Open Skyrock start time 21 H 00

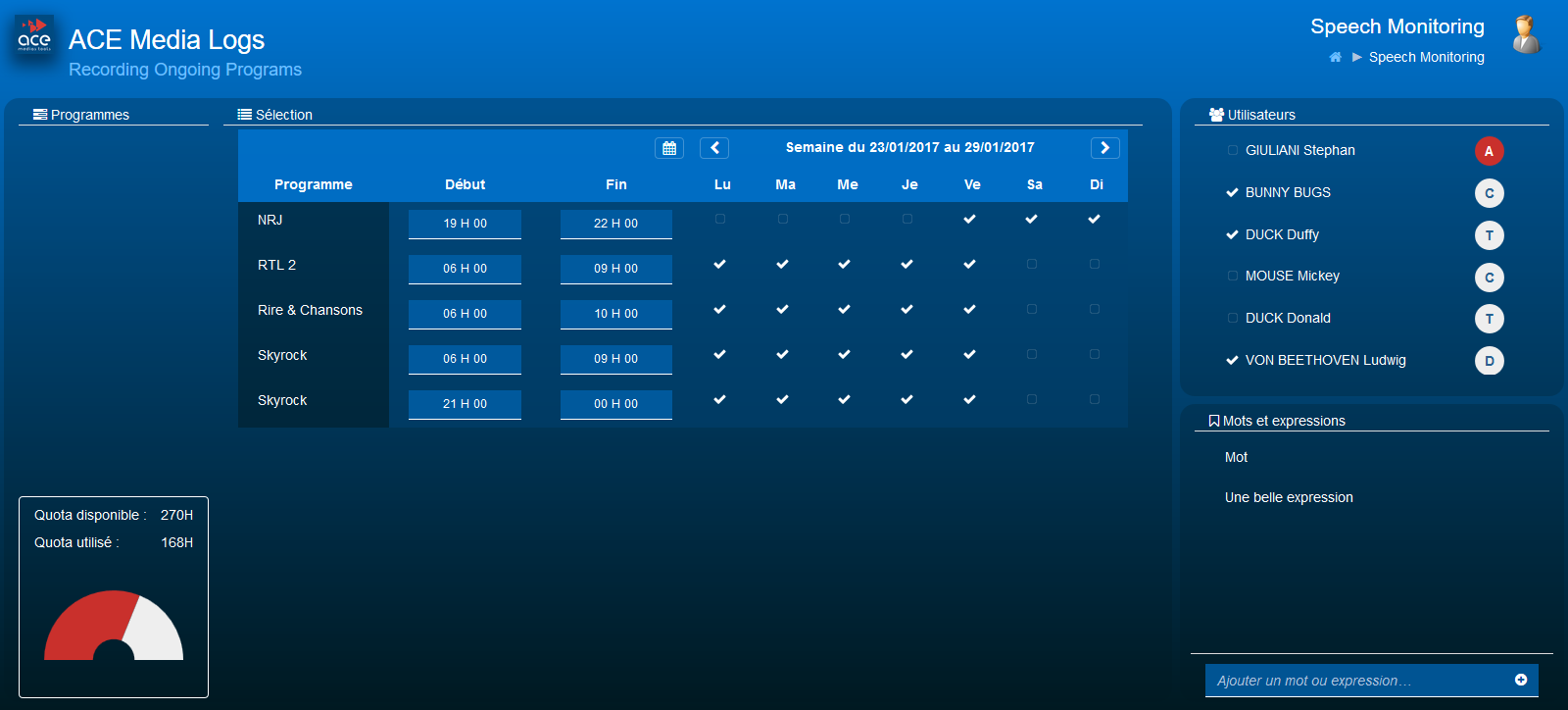pyautogui.click(x=465, y=404)
